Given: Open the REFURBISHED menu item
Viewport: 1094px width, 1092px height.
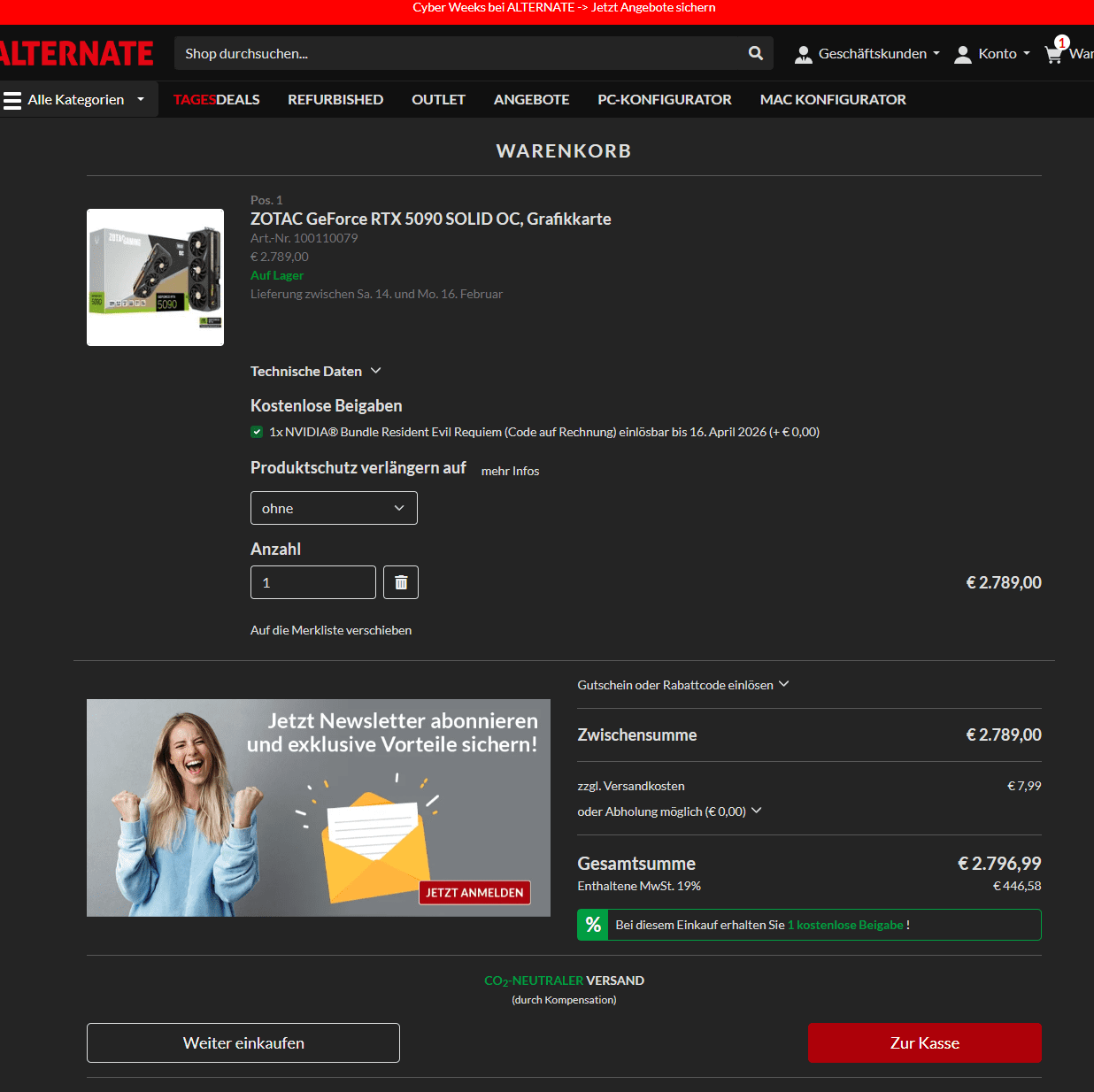Looking at the screenshot, I should click(x=335, y=99).
